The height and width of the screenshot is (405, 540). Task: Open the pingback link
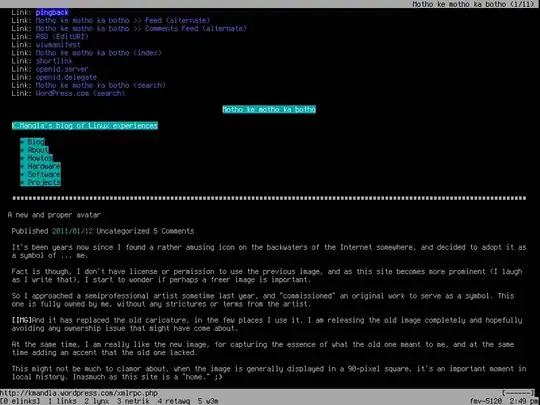52,12
